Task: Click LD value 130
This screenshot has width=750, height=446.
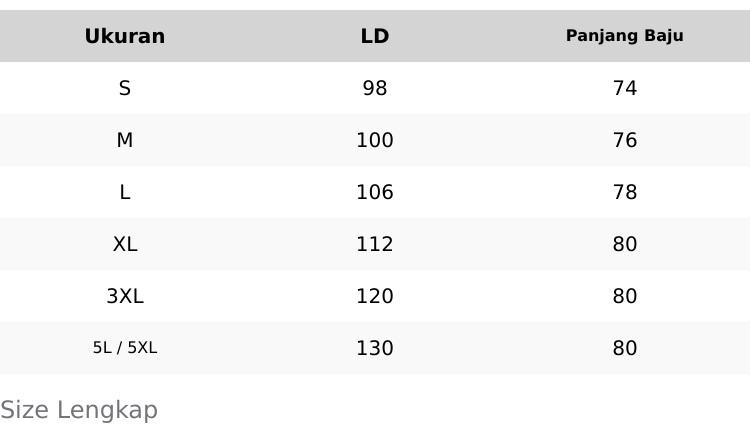Action: point(374,348)
